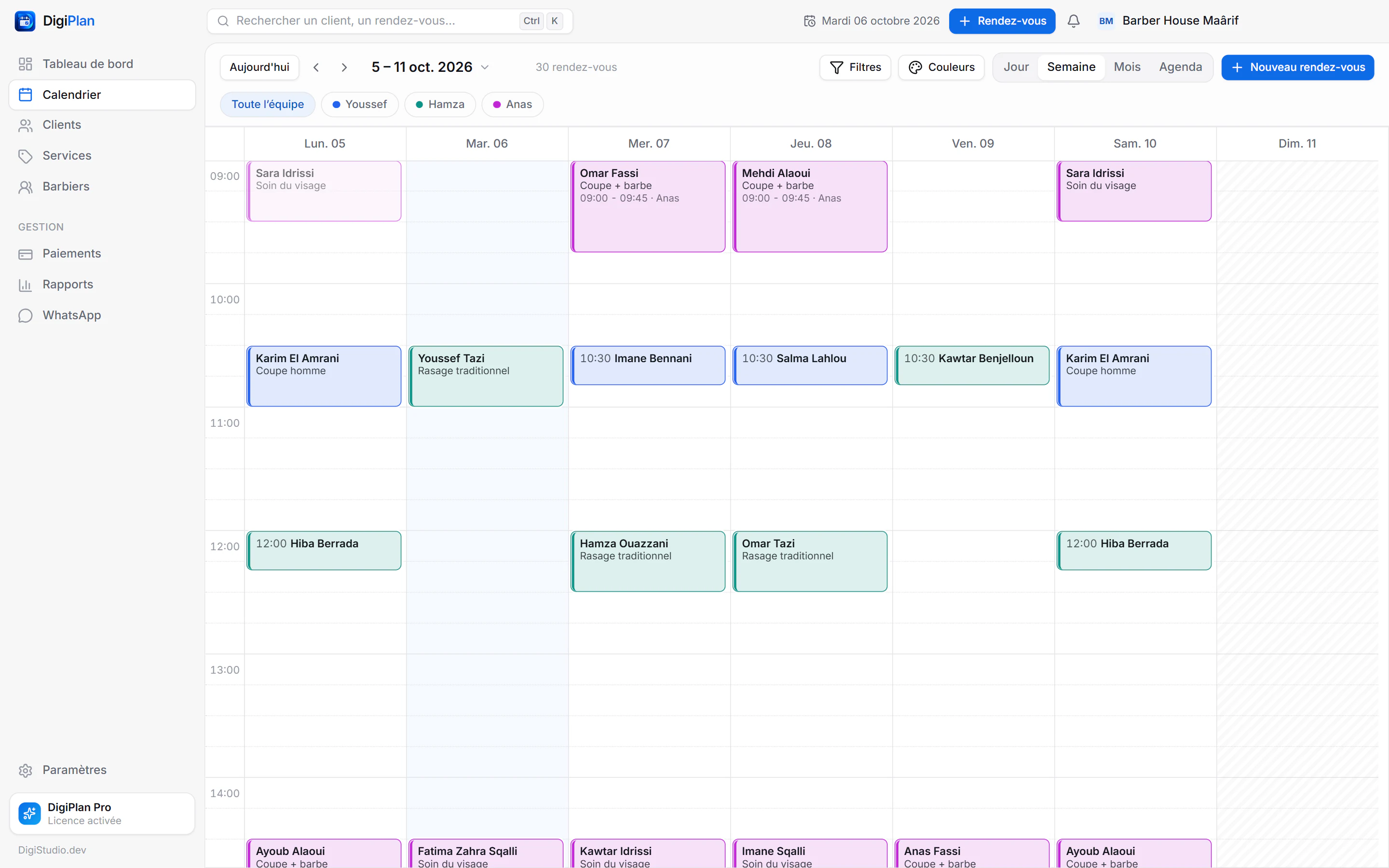
Task: Open the Couleurs options
Action: click(x=941, y=67)
